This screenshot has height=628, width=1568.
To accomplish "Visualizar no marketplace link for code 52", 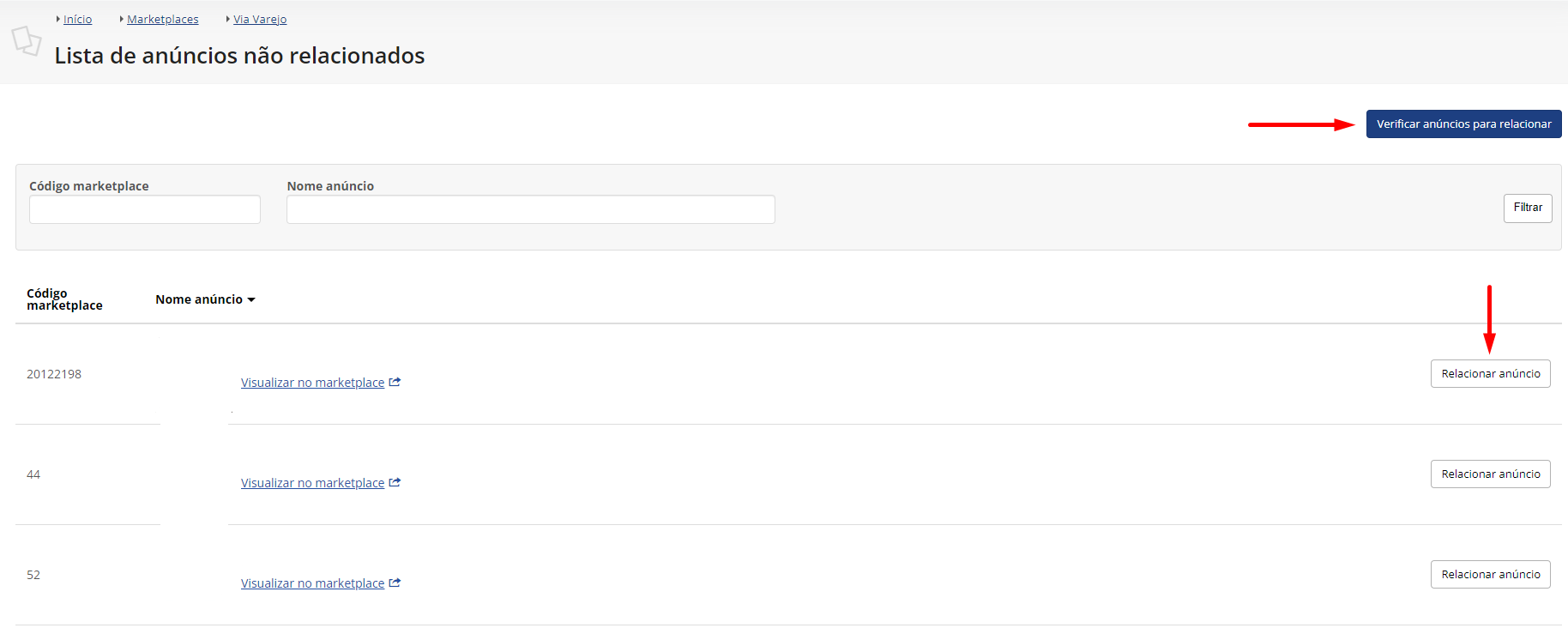I will tap(312, 583).
